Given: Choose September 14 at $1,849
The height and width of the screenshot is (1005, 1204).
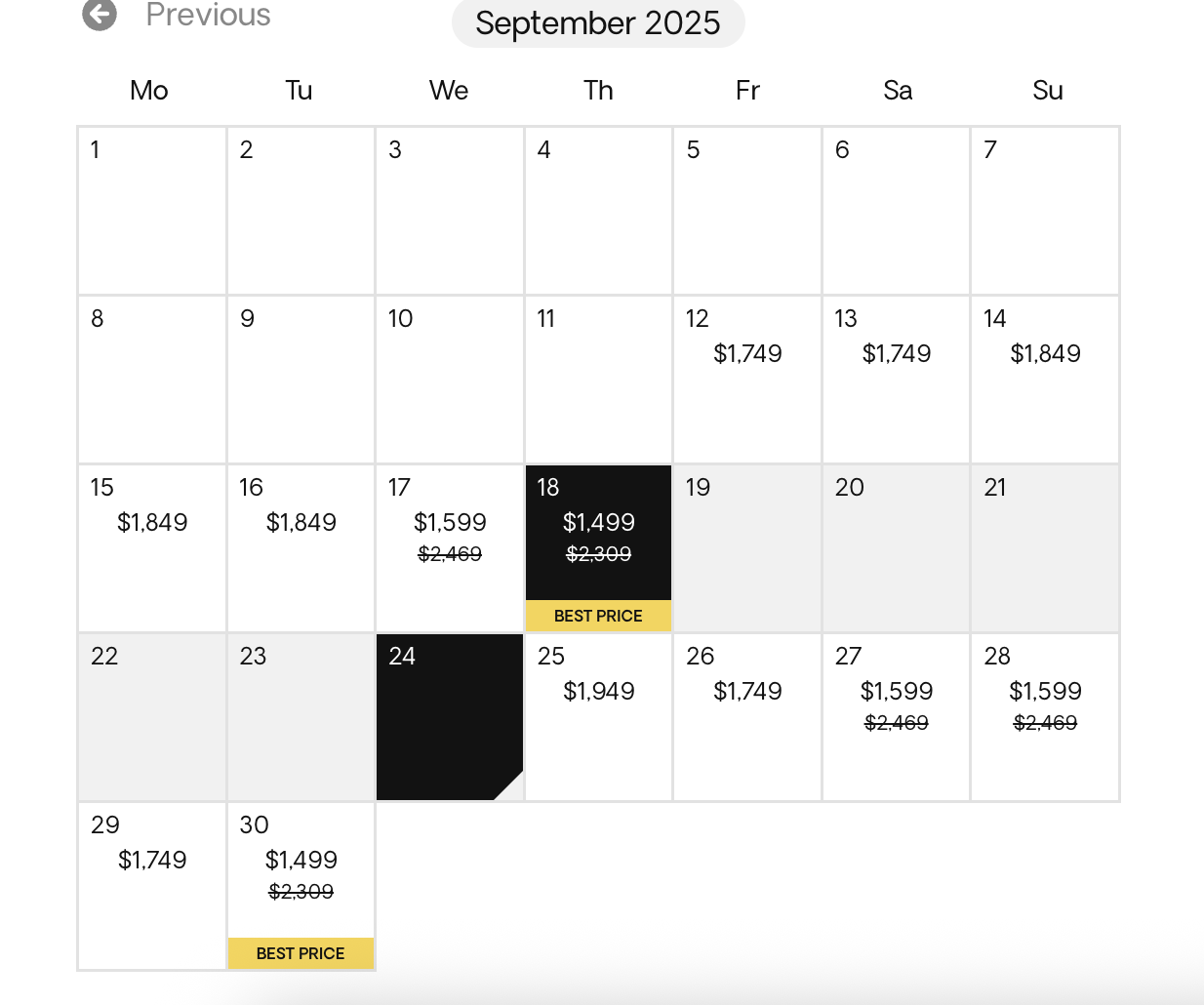Looking at the screenshot, I should click(1045, 380).
